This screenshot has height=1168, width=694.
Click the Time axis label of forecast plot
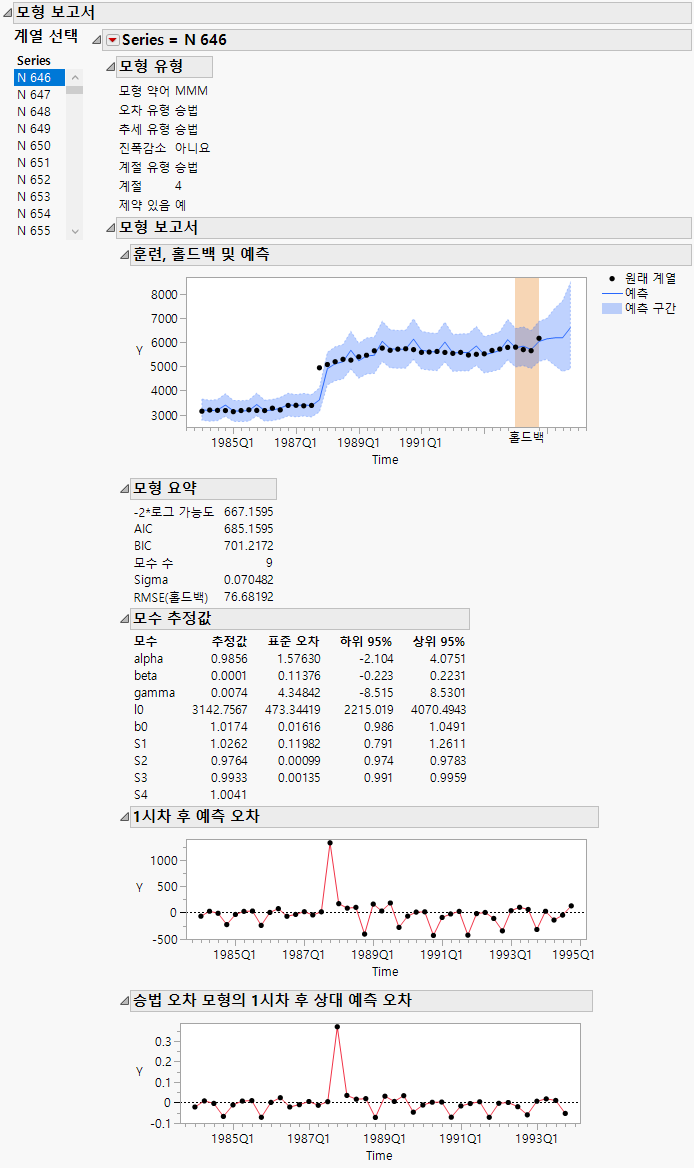(x=385, y=460)
